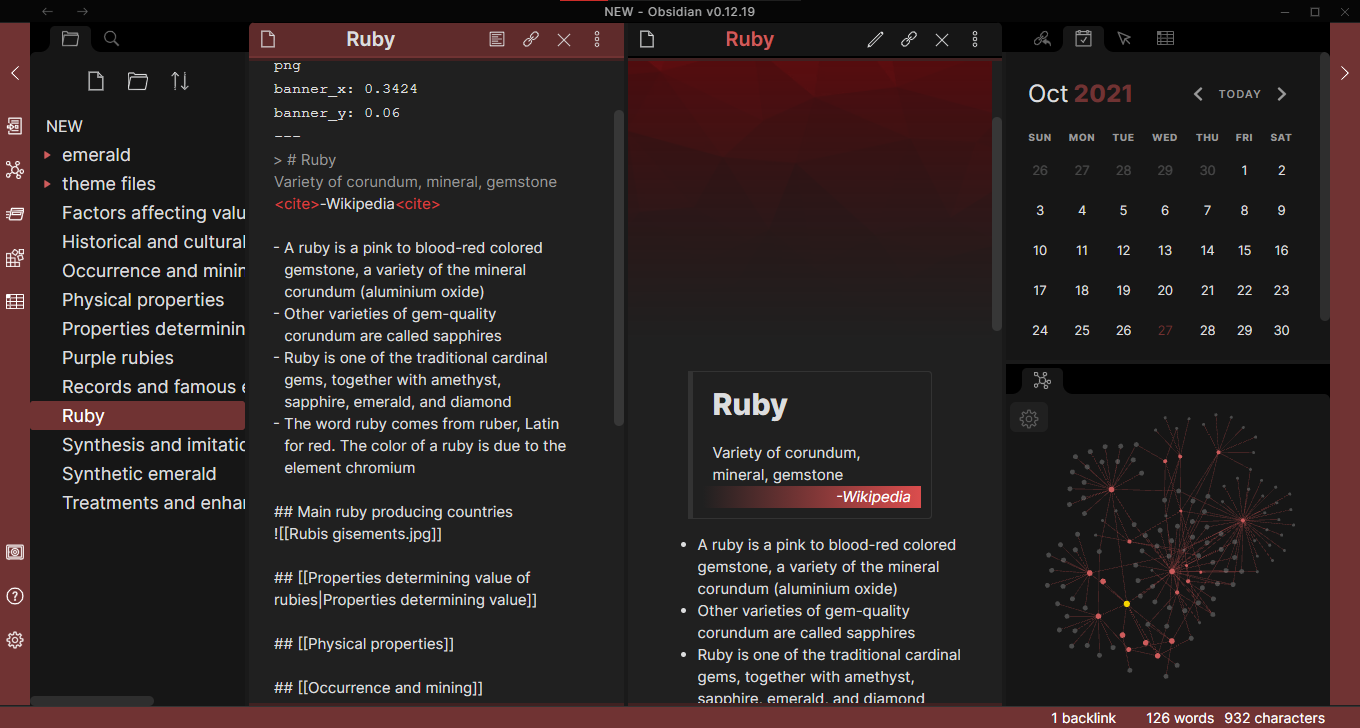Screen dimensions: 1360x728
Task: Switch editor pane to preview mode
Action: pos(497,40)
